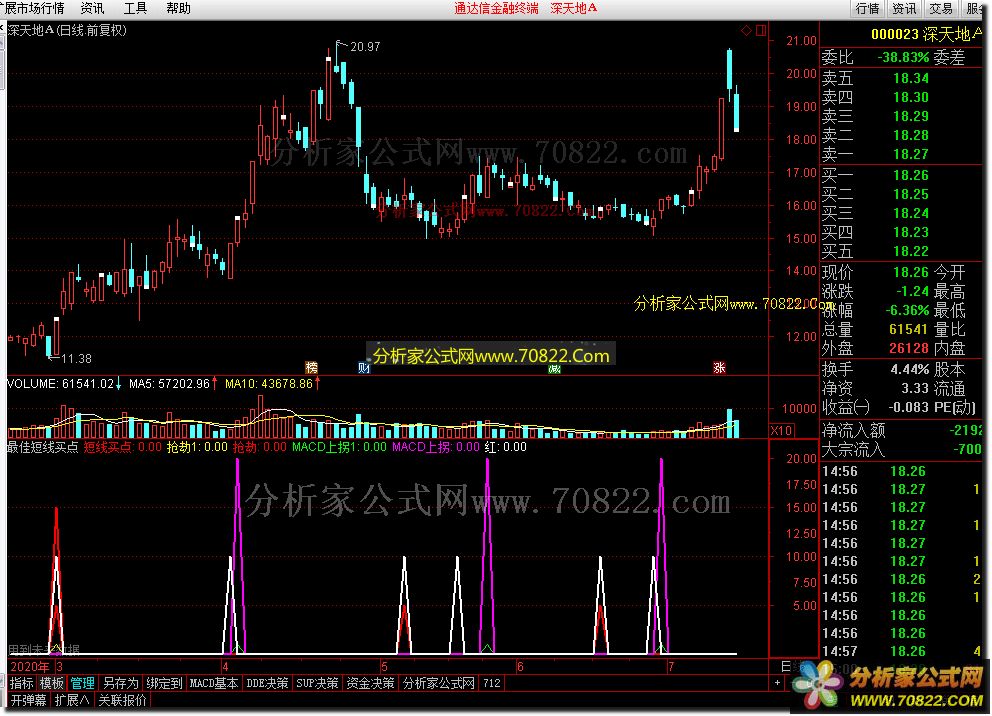The height and width of the screenshot is (716, 992).
Task: Click the 另存为 button
Action: tap(120, 683)
